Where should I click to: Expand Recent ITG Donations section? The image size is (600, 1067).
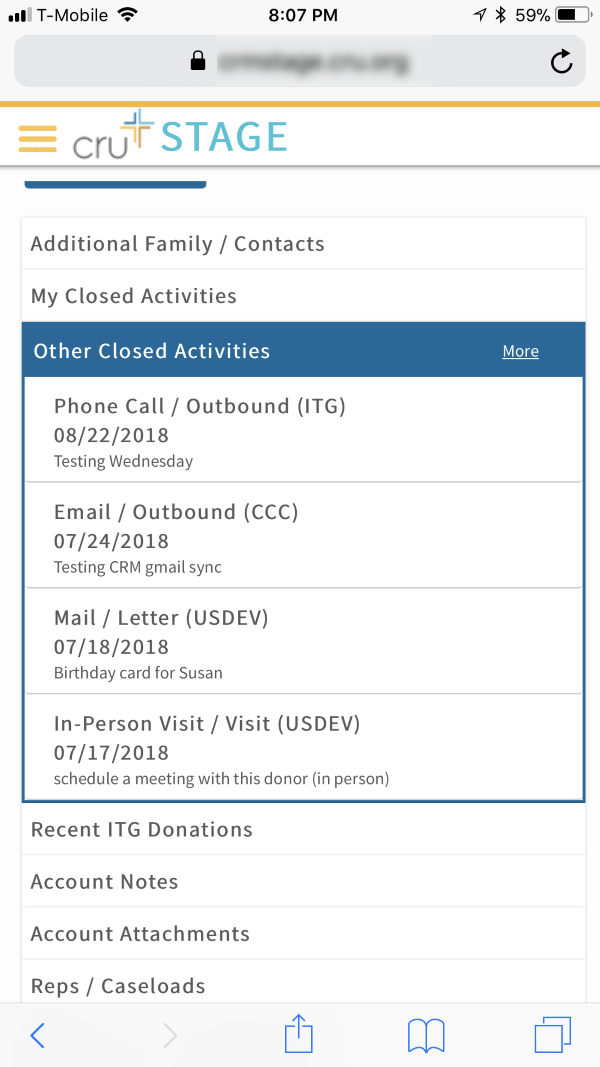(x=303, y=830)
